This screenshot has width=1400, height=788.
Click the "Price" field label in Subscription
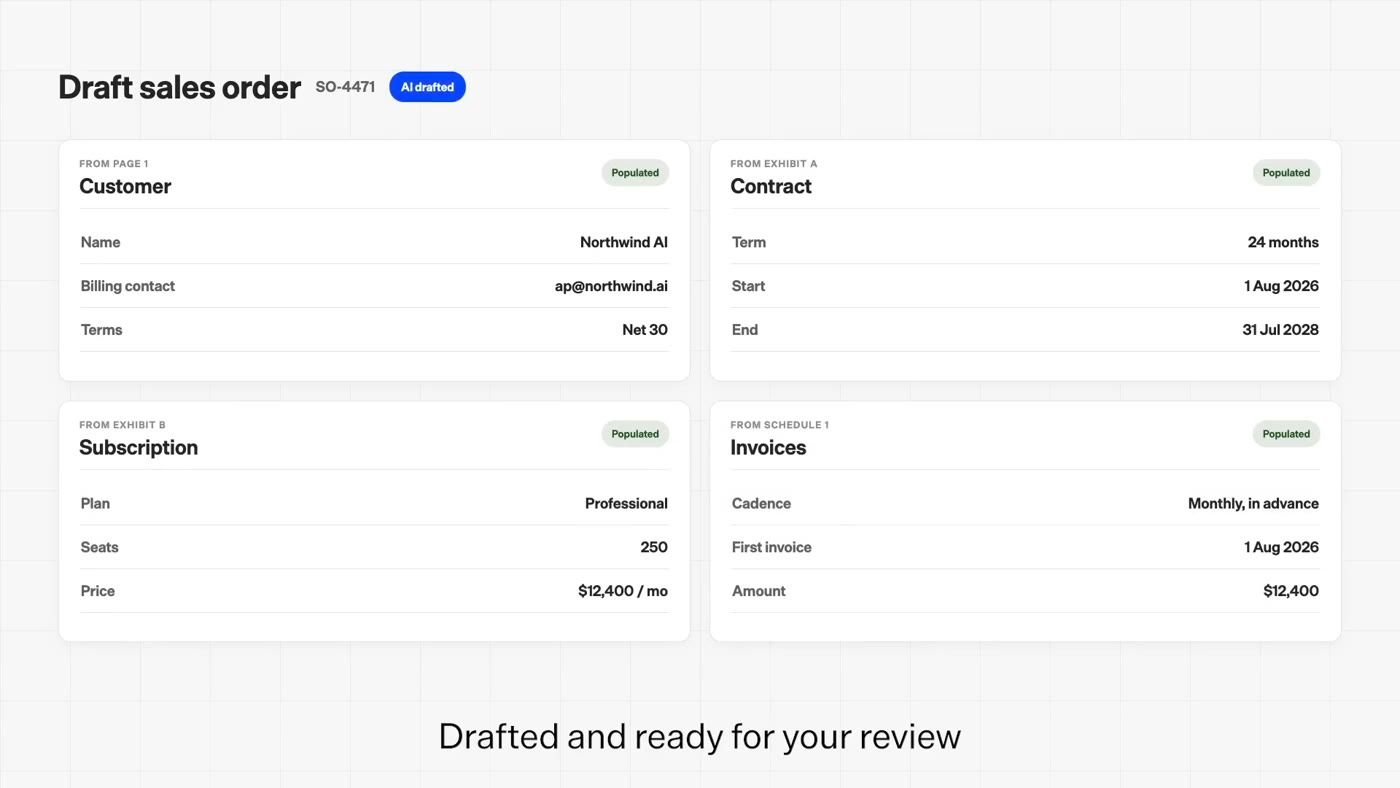(x=98, y=591)
